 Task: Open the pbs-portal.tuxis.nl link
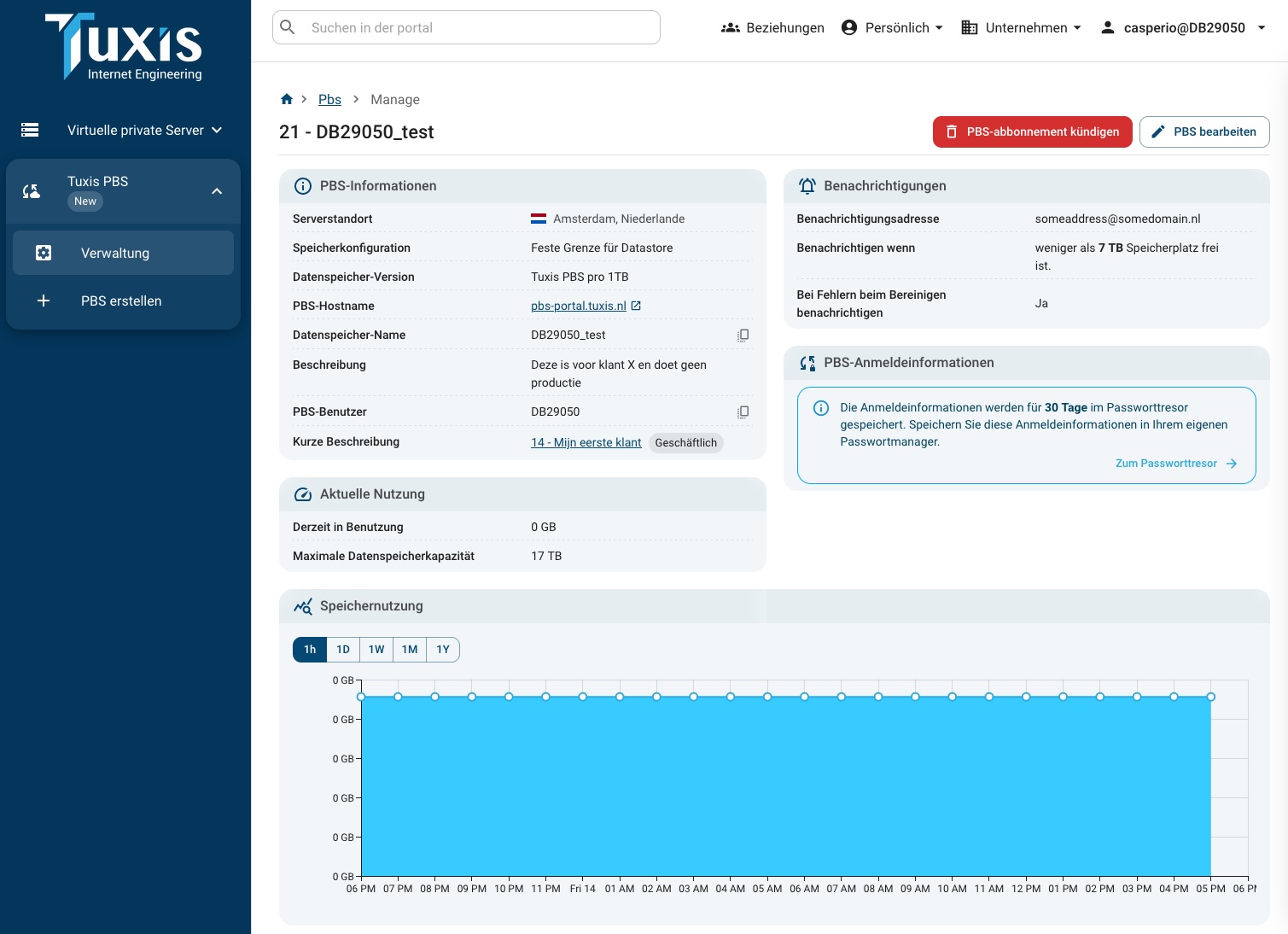[579, 306]
